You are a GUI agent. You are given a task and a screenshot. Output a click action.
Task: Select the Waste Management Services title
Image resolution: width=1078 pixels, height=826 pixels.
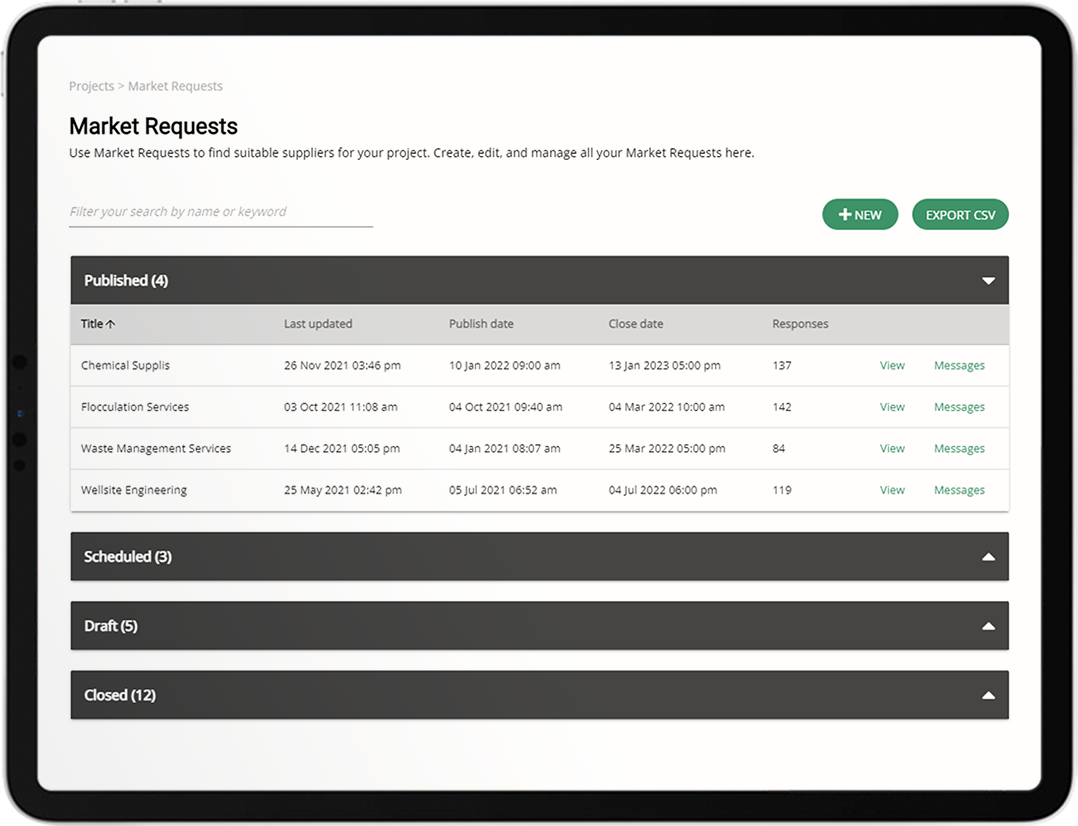tap(156, 448)
